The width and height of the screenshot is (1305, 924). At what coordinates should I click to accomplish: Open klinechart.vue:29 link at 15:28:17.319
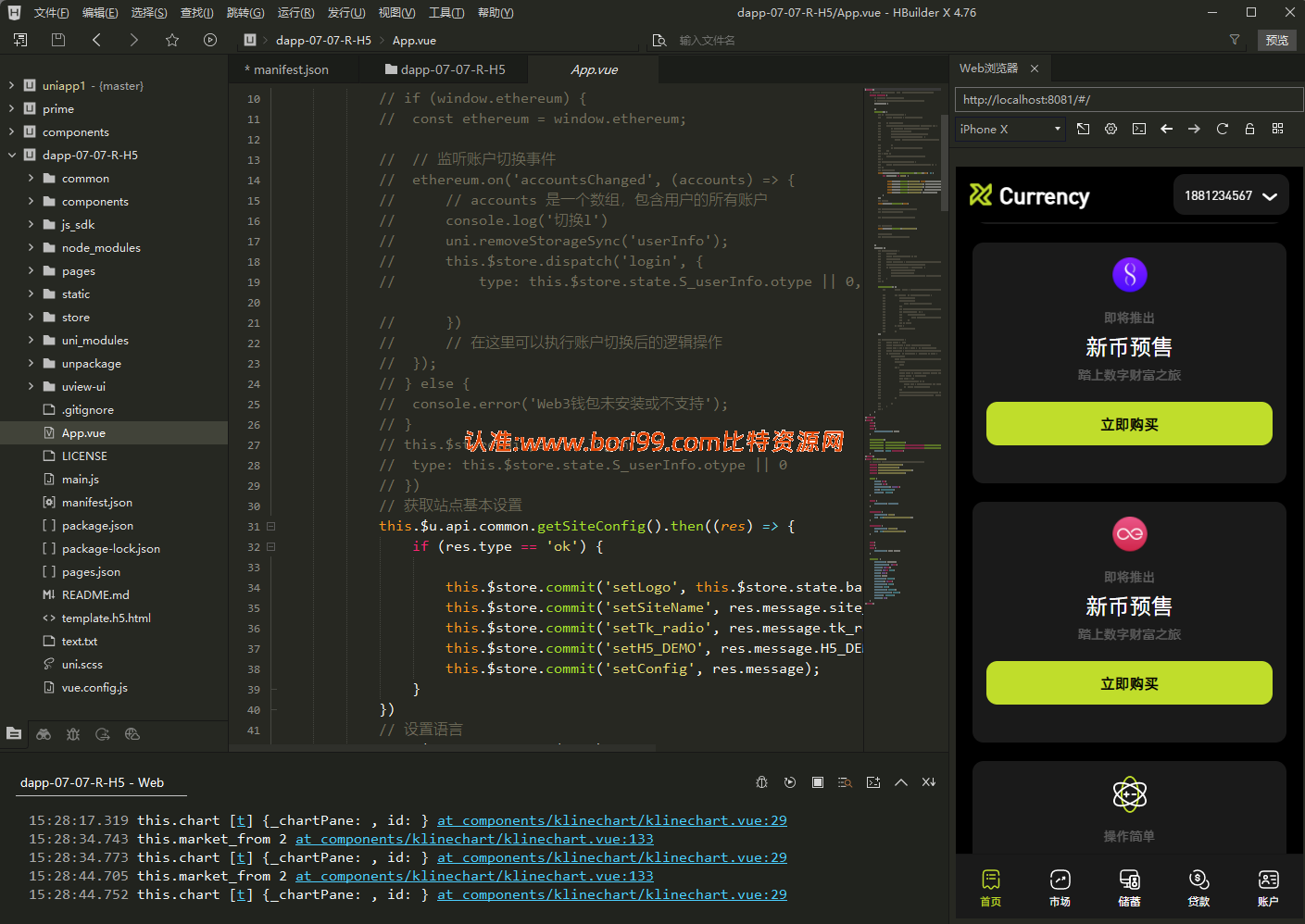click(x=612, y=820)
